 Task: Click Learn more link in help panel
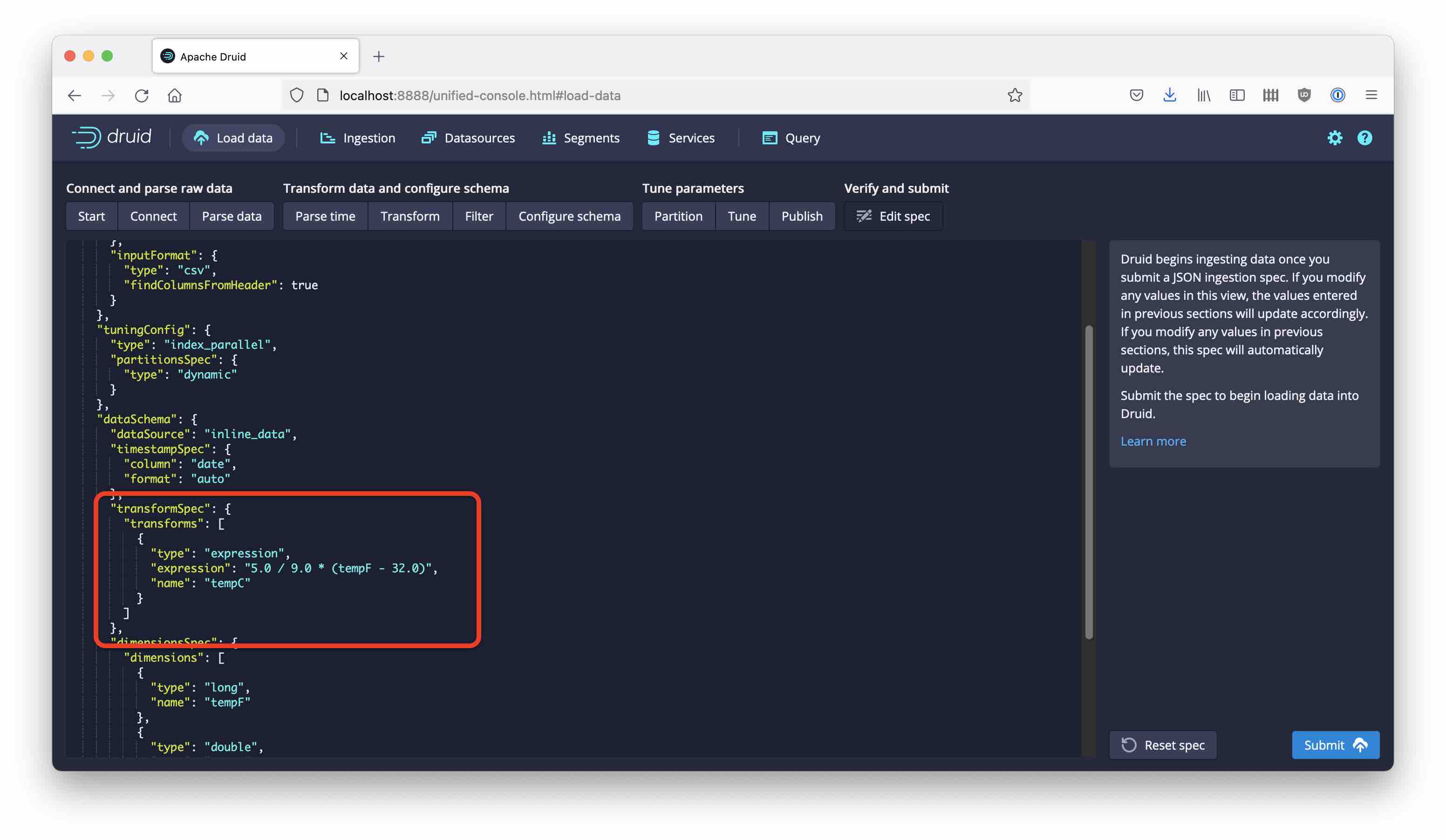pos(1153,441)
